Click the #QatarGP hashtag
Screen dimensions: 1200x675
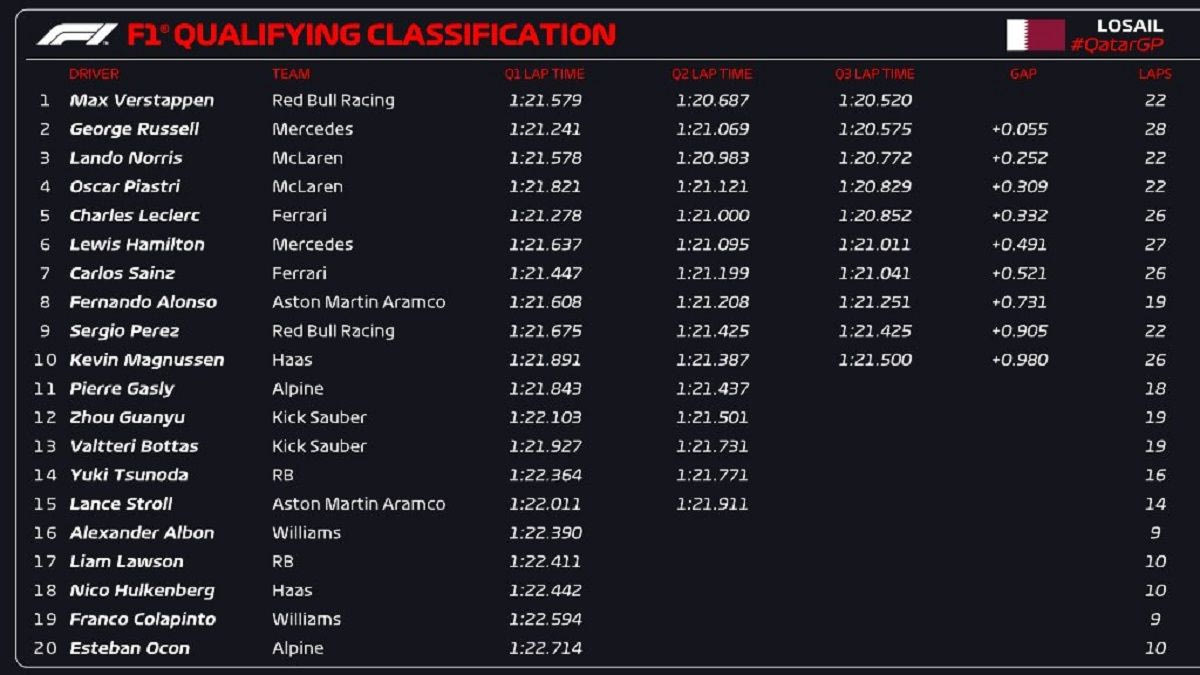1116,46
